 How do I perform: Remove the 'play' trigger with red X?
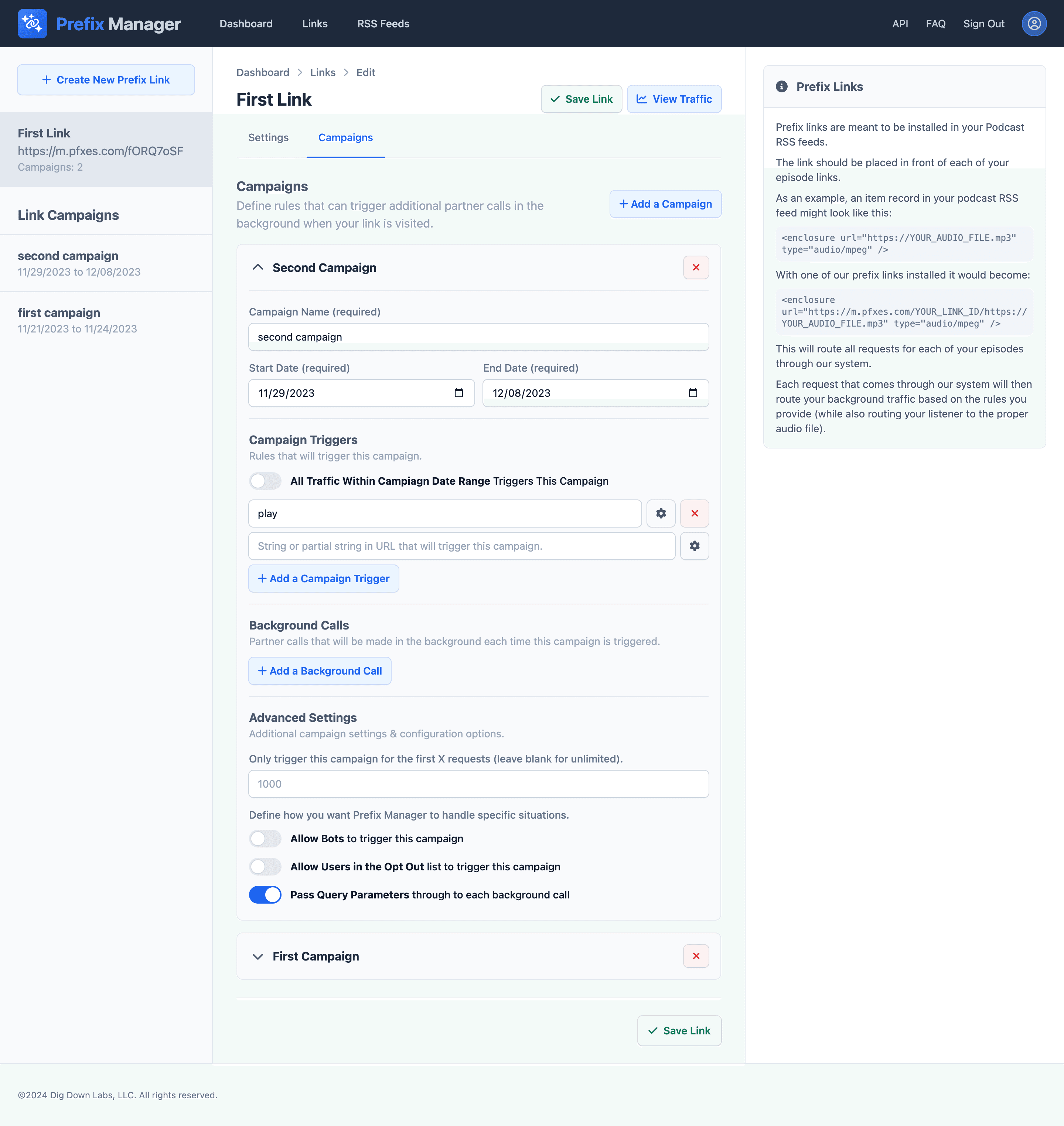click(x=694, y=513)
